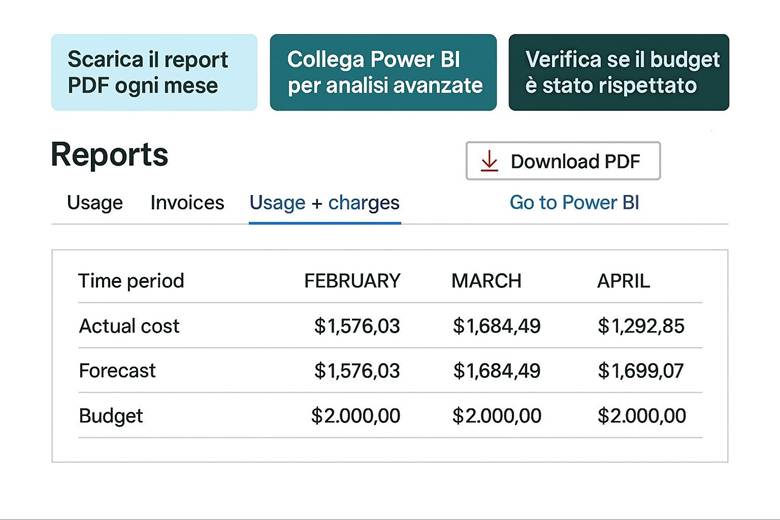Image resolution: width=780 pixels, height=520 pixels.
Task: Click the 'Collega Power BI' callout box
Action: 383,72
